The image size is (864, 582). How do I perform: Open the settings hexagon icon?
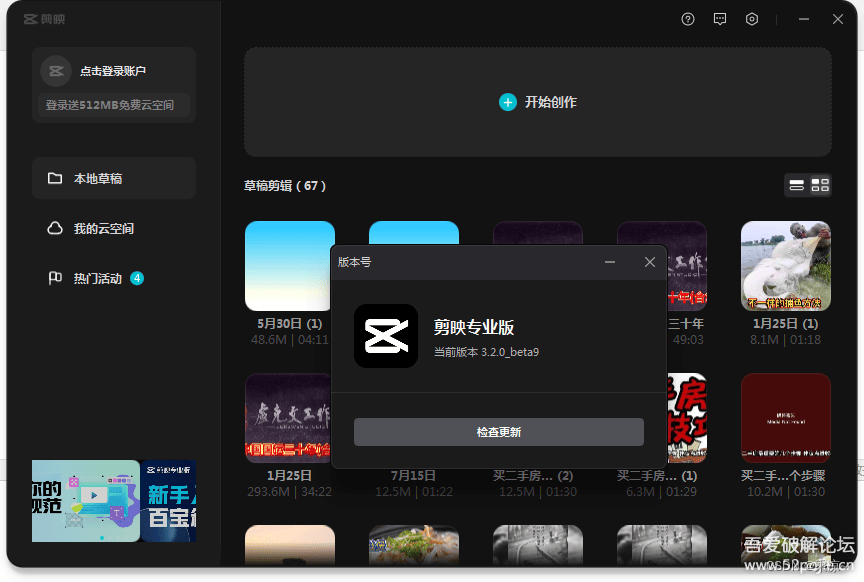click(x=752, y=19)
